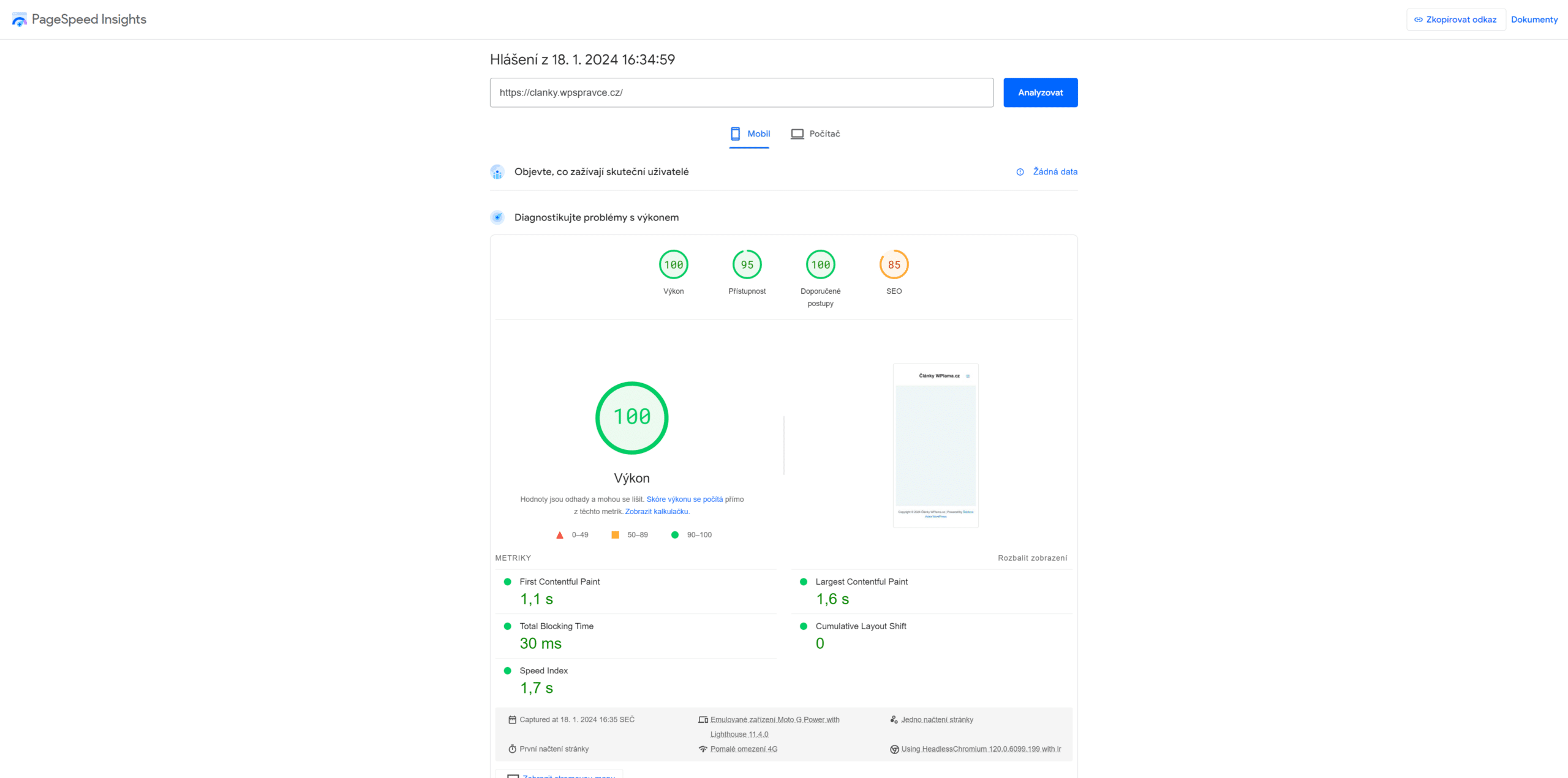Click the stopwatch icon beside První načtení stránky
Image resolution: width=1568 pixels, height=778 pixels.
pos(512,749)
